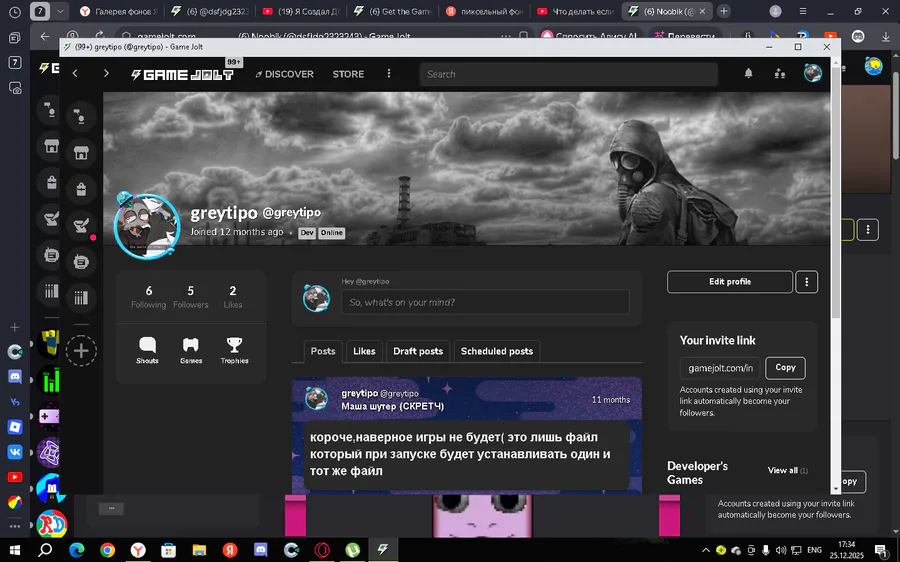Switch to the Posts tab

pos(323,351)
